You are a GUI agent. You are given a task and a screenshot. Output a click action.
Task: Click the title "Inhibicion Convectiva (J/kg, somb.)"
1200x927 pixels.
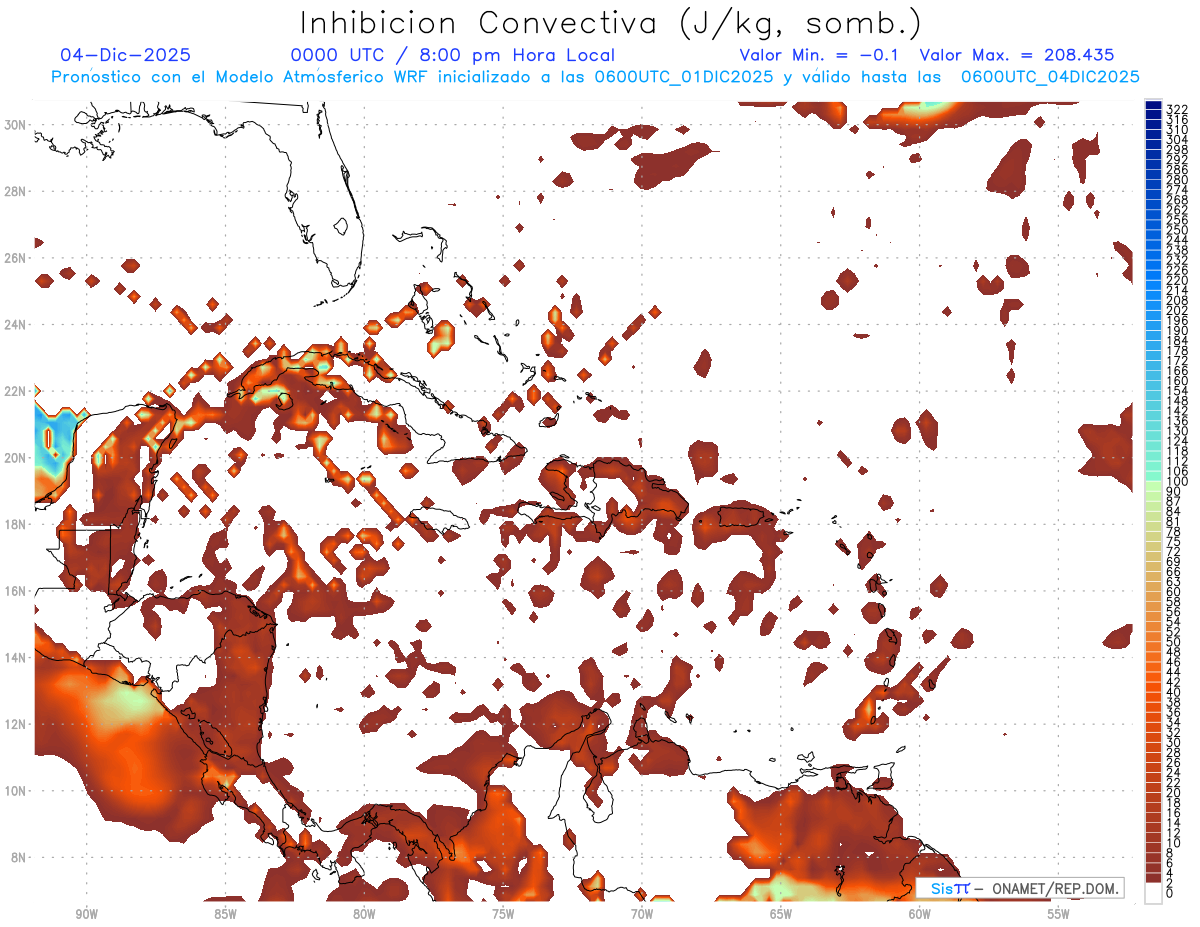click(x=611, y=24)
